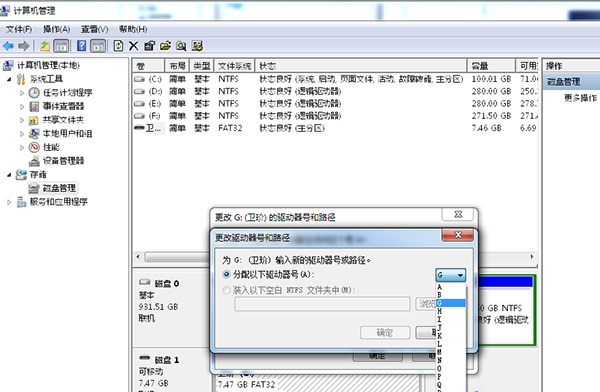Toggle the show/hide console tree icon
The width and height of the screenshot is (600, 392).
(61, 46)
